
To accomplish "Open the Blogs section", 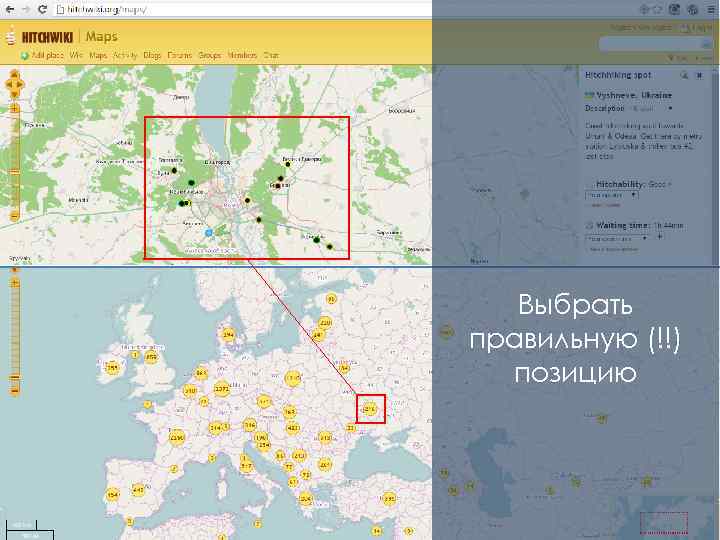I will coord(152,55).
